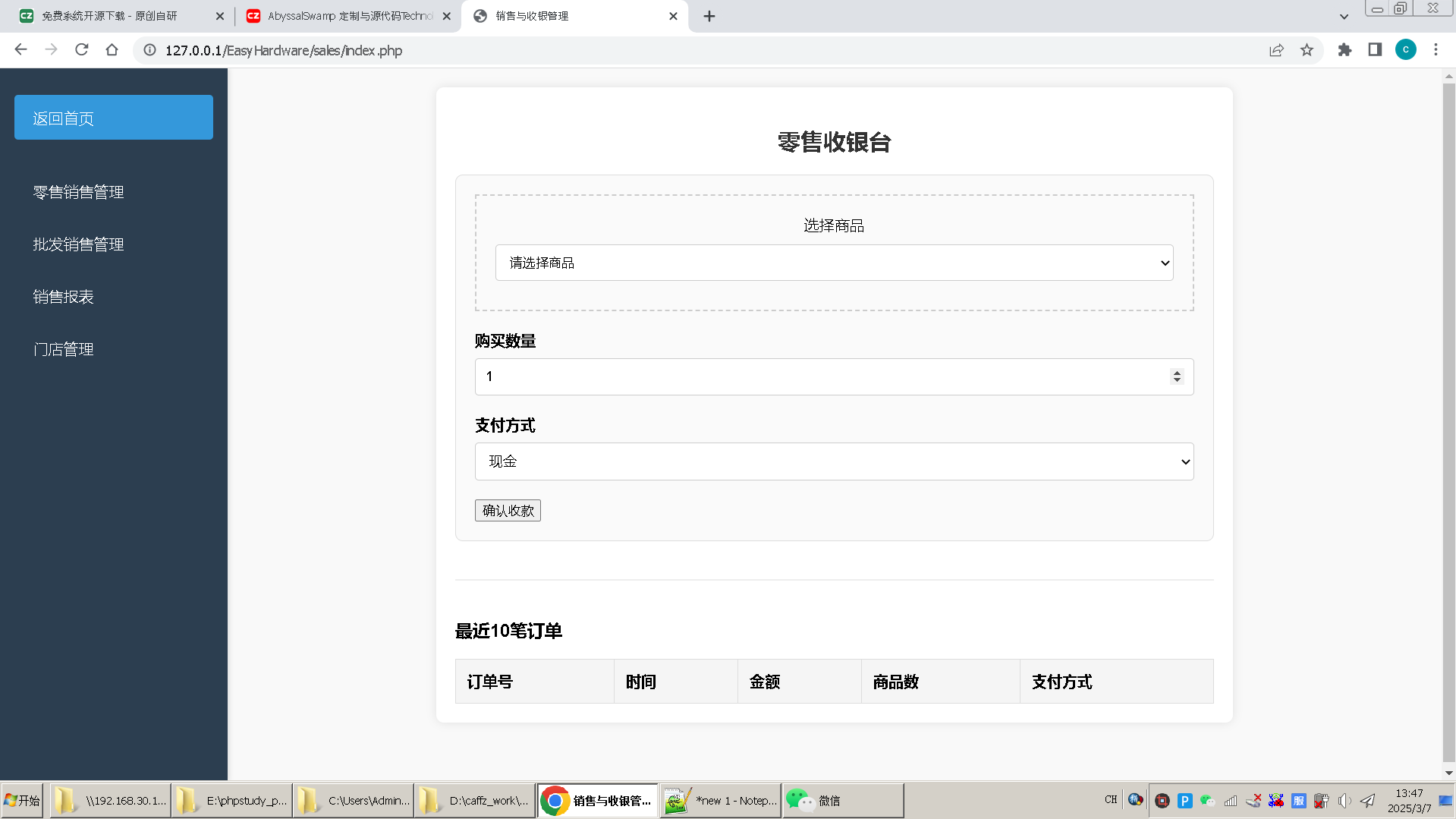Open the Chrome profile avatar
Image resolution: width=1456 pixels, height=819 pixels.
(x=1405, y=50)
